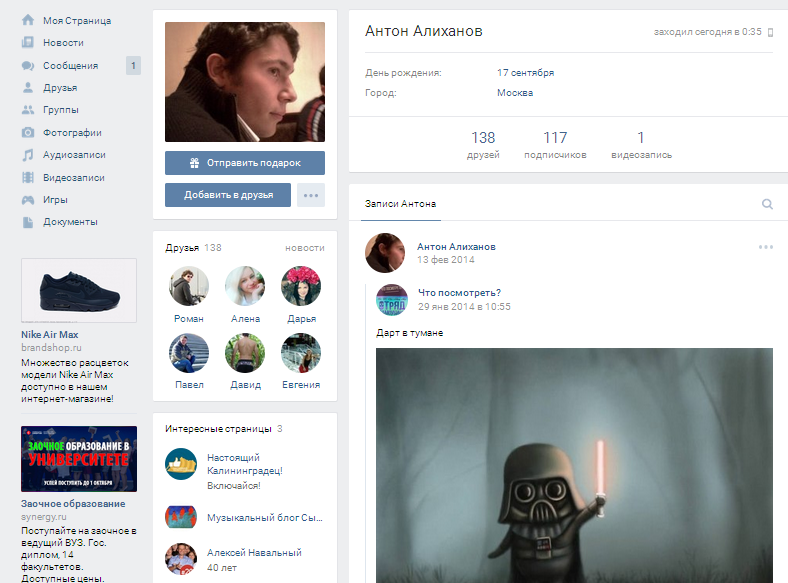Expand the post options ellipsis menu
The image size is (788, 583).
coord(766,247)
